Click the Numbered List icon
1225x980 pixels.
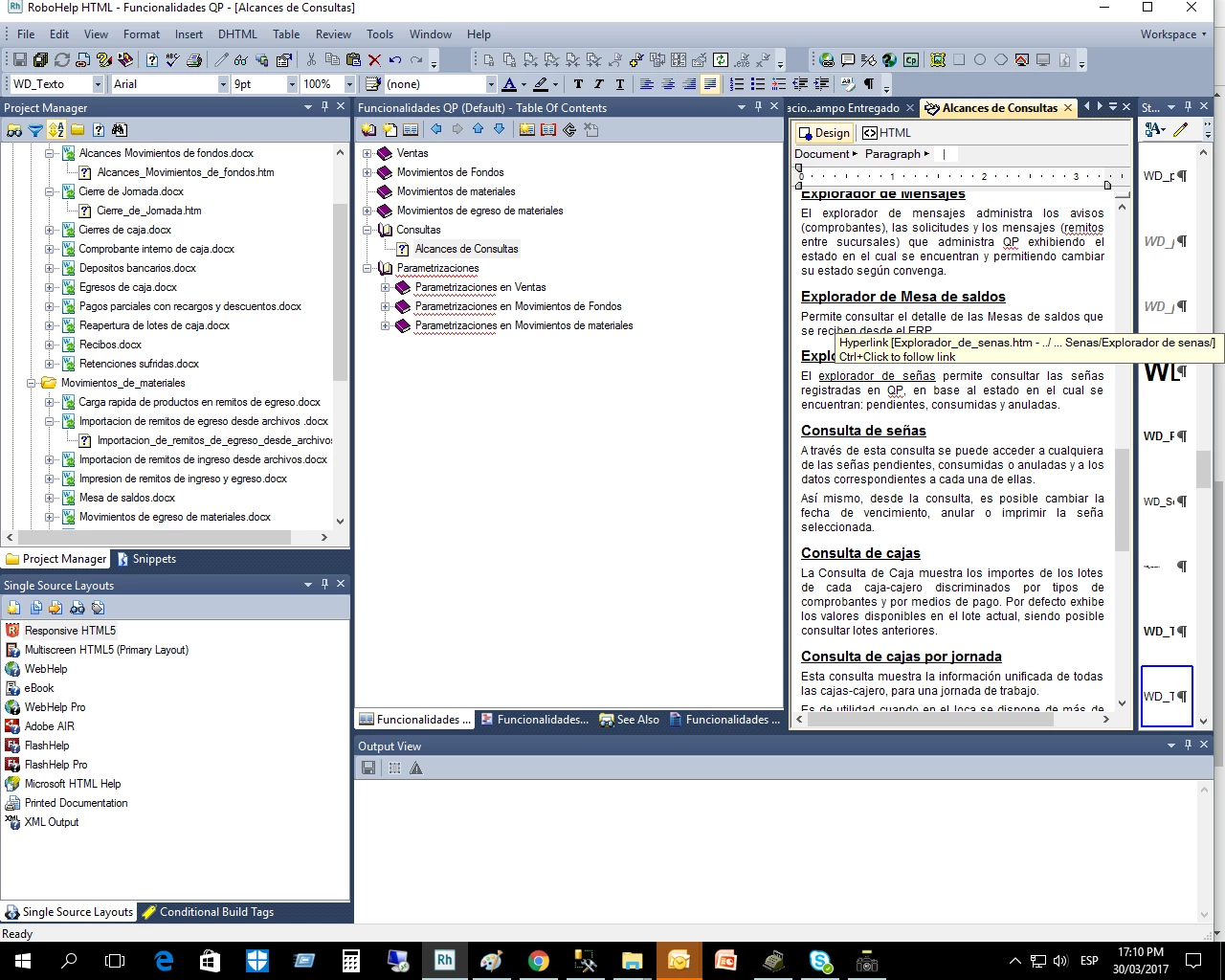[737, 84]
